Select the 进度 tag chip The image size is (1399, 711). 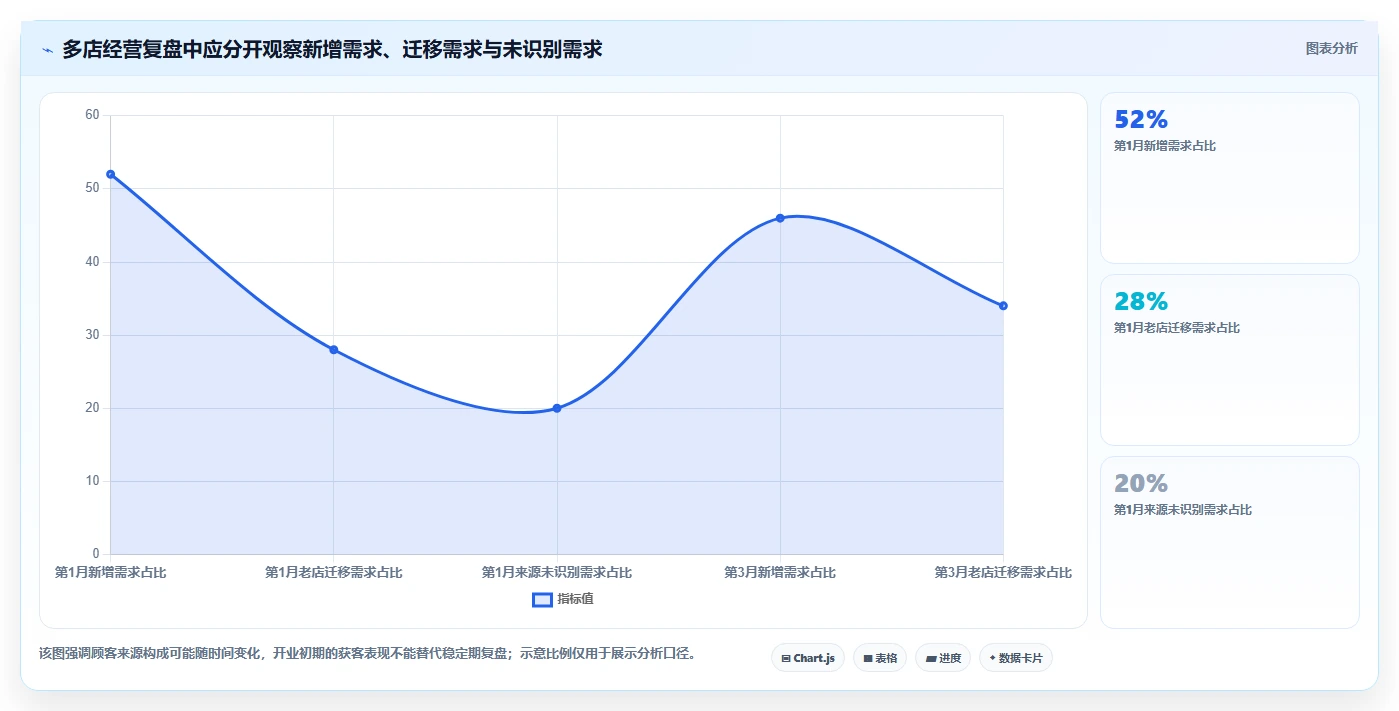click(x=943, y=658)
